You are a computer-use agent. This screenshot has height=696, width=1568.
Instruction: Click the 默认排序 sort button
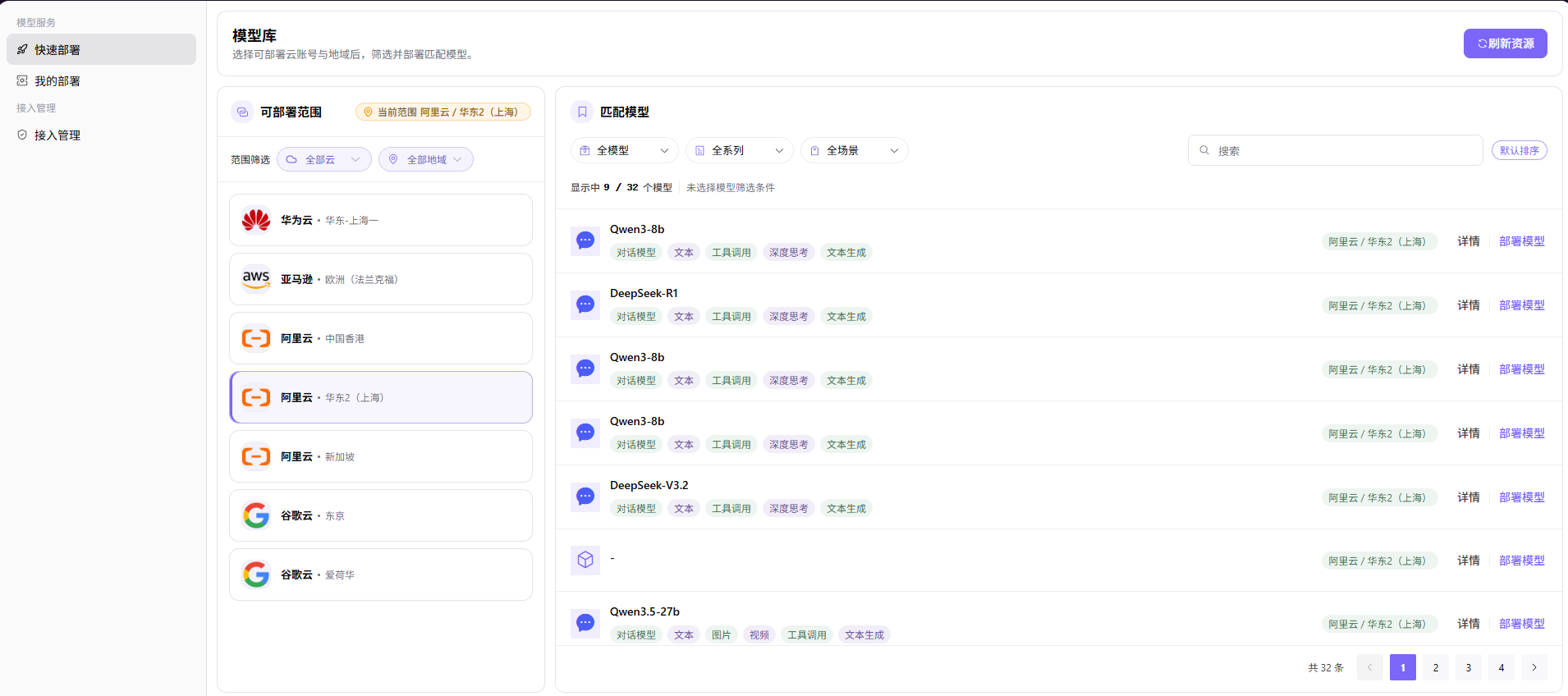click(1520, 150)
